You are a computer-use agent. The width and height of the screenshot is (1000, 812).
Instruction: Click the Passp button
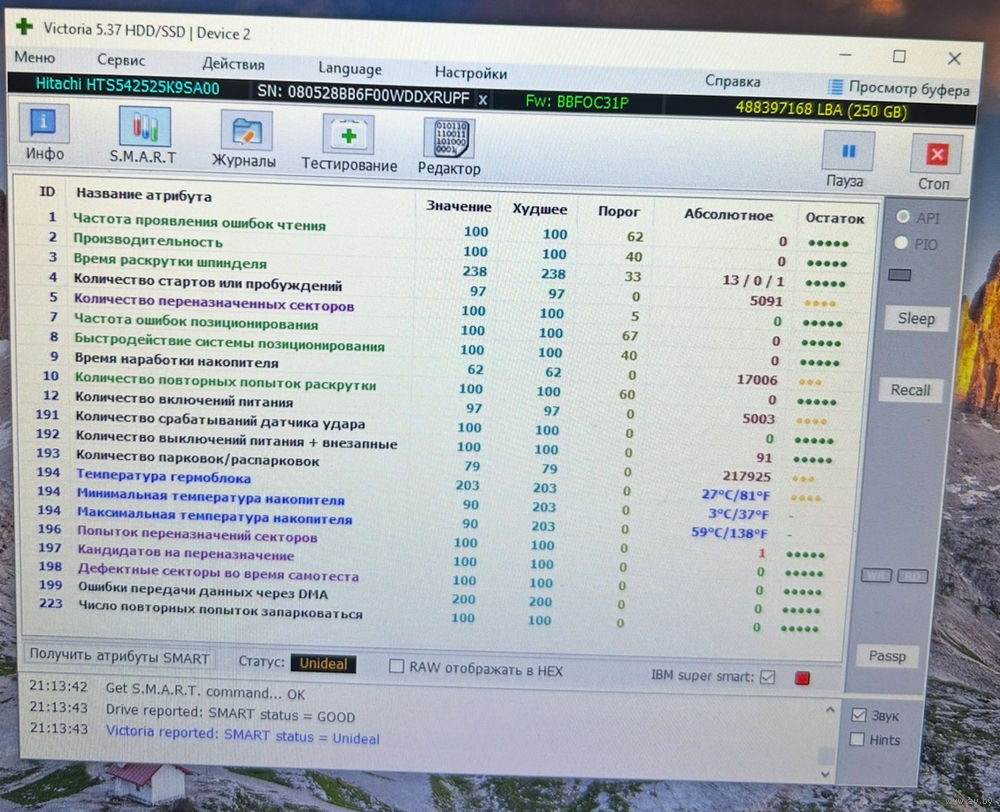coord(887,656)
